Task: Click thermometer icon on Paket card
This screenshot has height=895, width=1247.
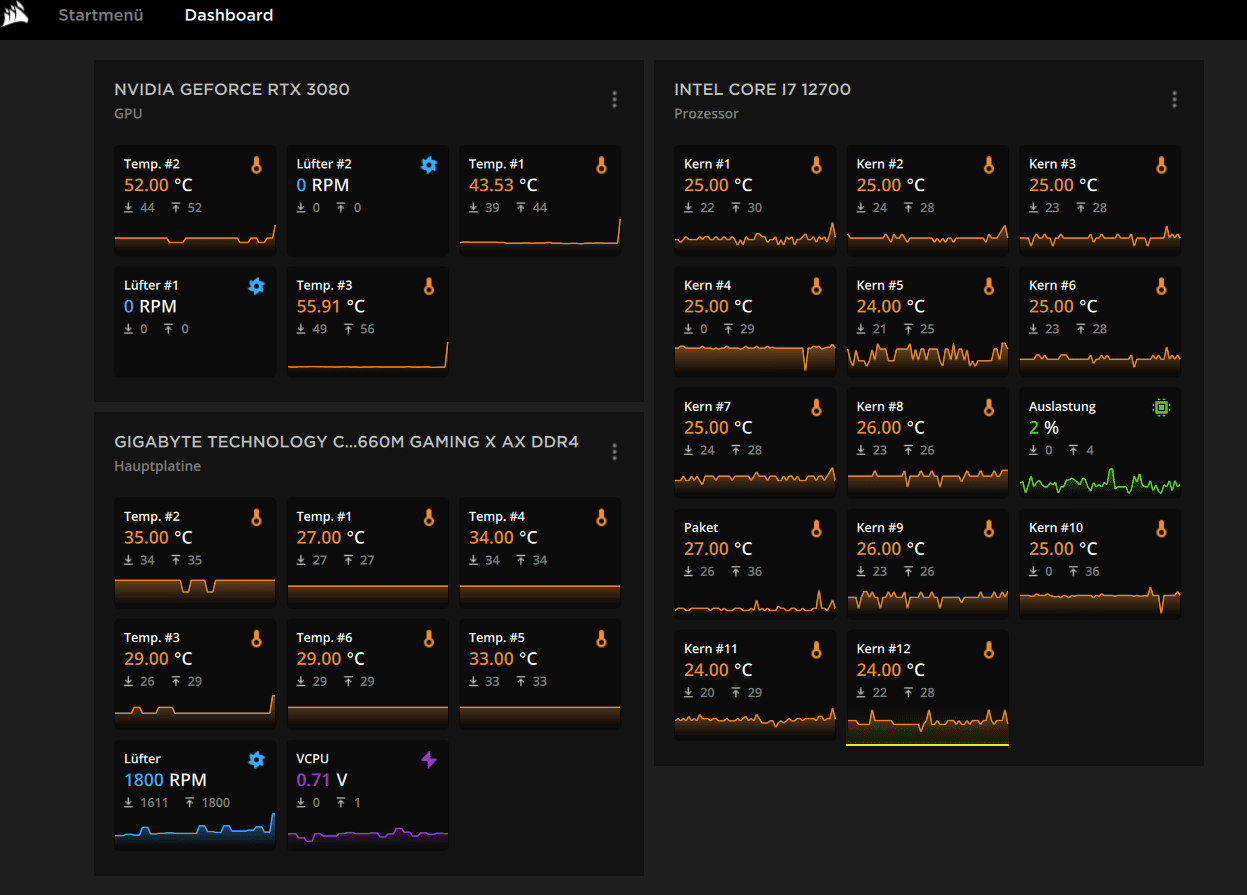Action: [x=816, y=528]
